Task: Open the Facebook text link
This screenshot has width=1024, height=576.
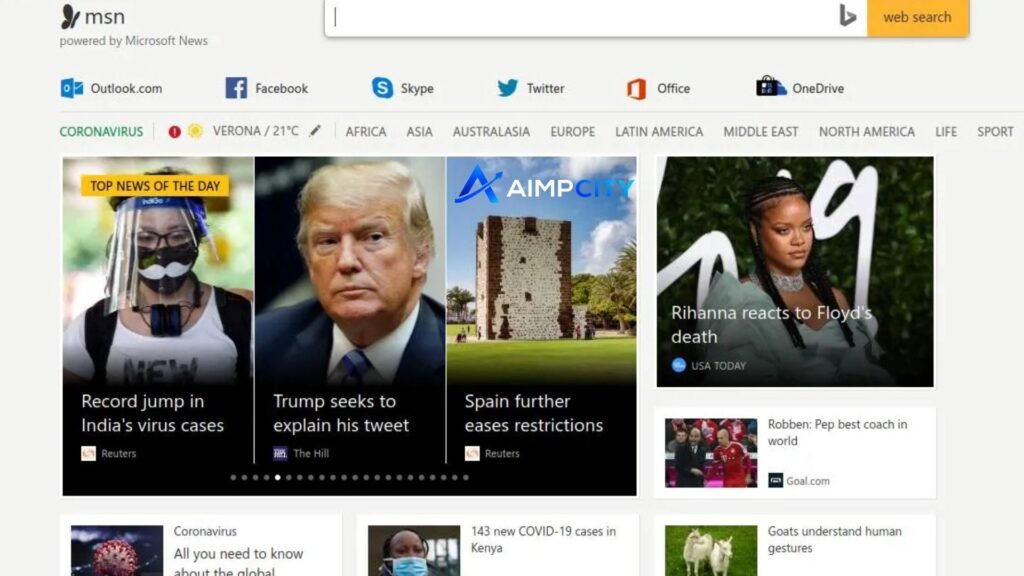Action: [281, 88]
